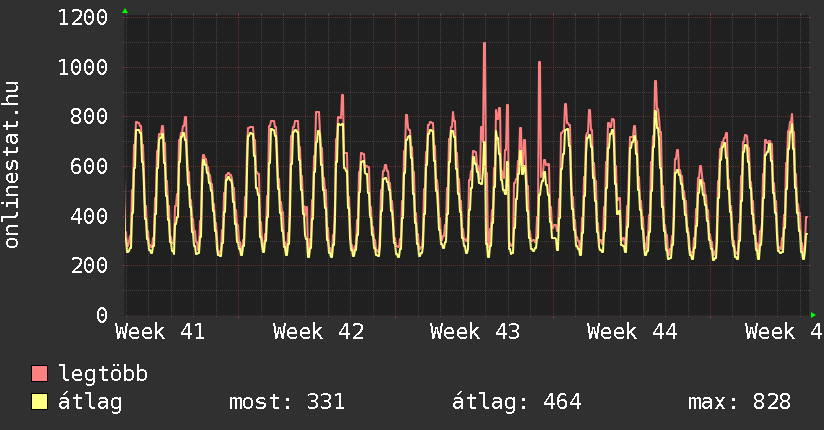Viewport: 824px width, 430px height.
Task: Click the green arrow at x-axis right end
Action: coord(813,314)
